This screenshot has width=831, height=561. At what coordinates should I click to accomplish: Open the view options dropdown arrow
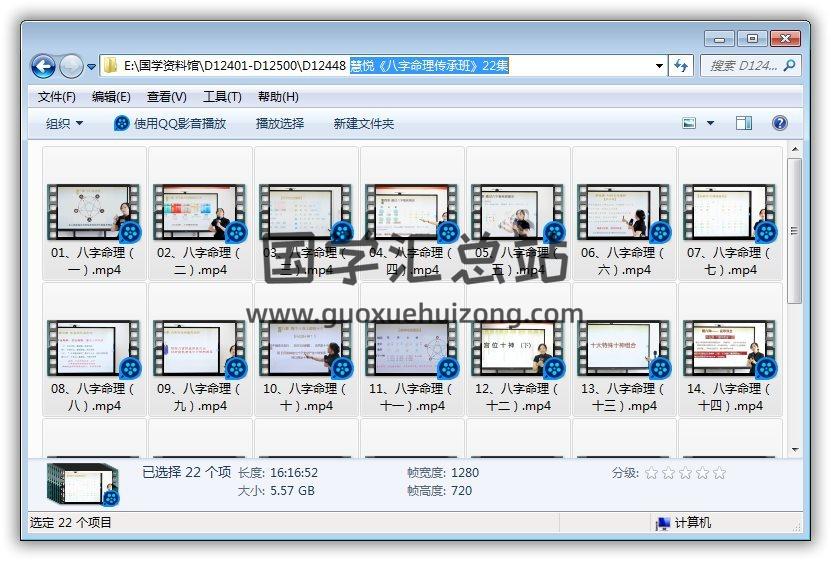pyautogui.click(x=710, y=123)
